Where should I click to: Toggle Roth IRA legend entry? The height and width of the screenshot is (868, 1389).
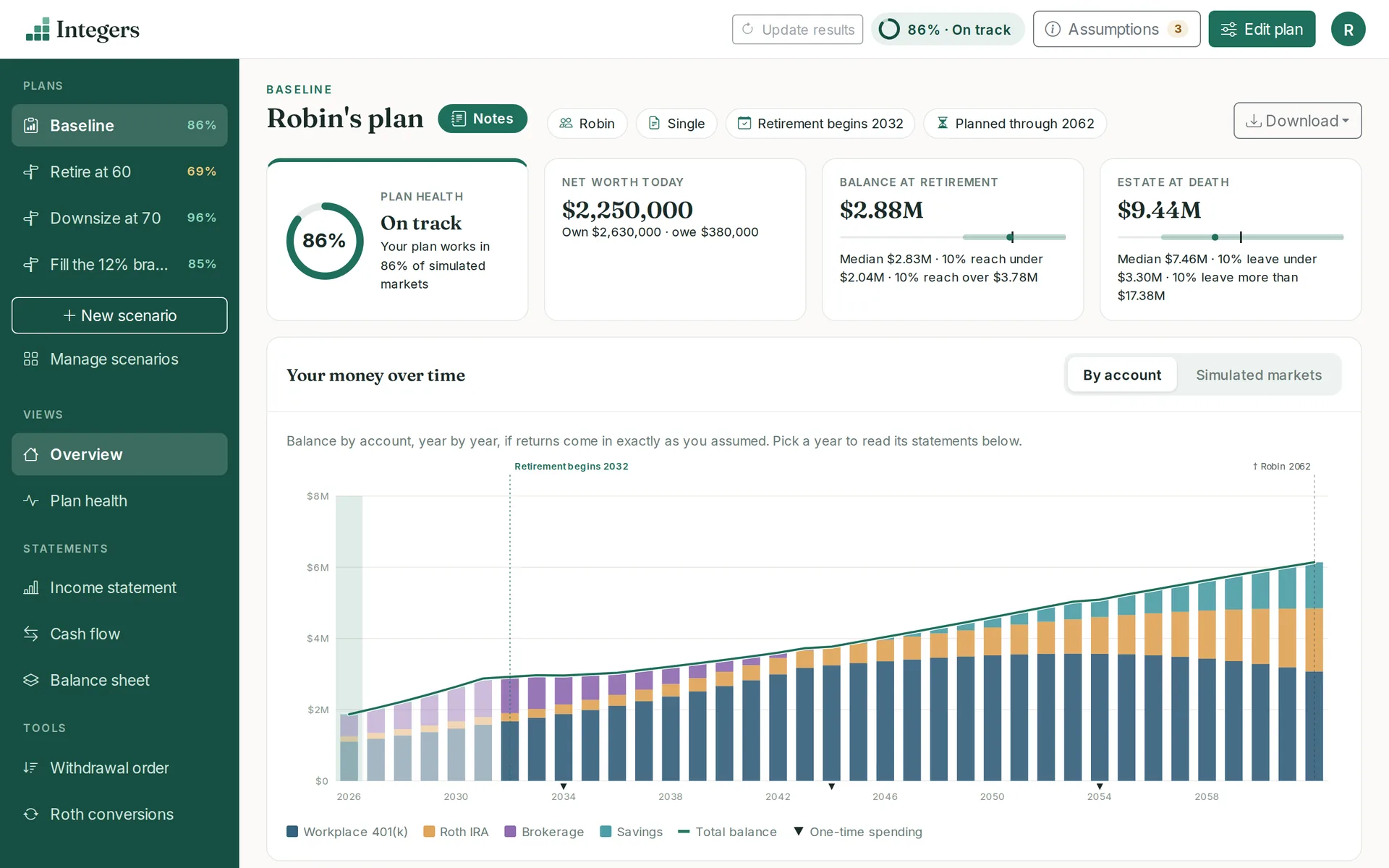pyautogui.click(x=456, y=832)
